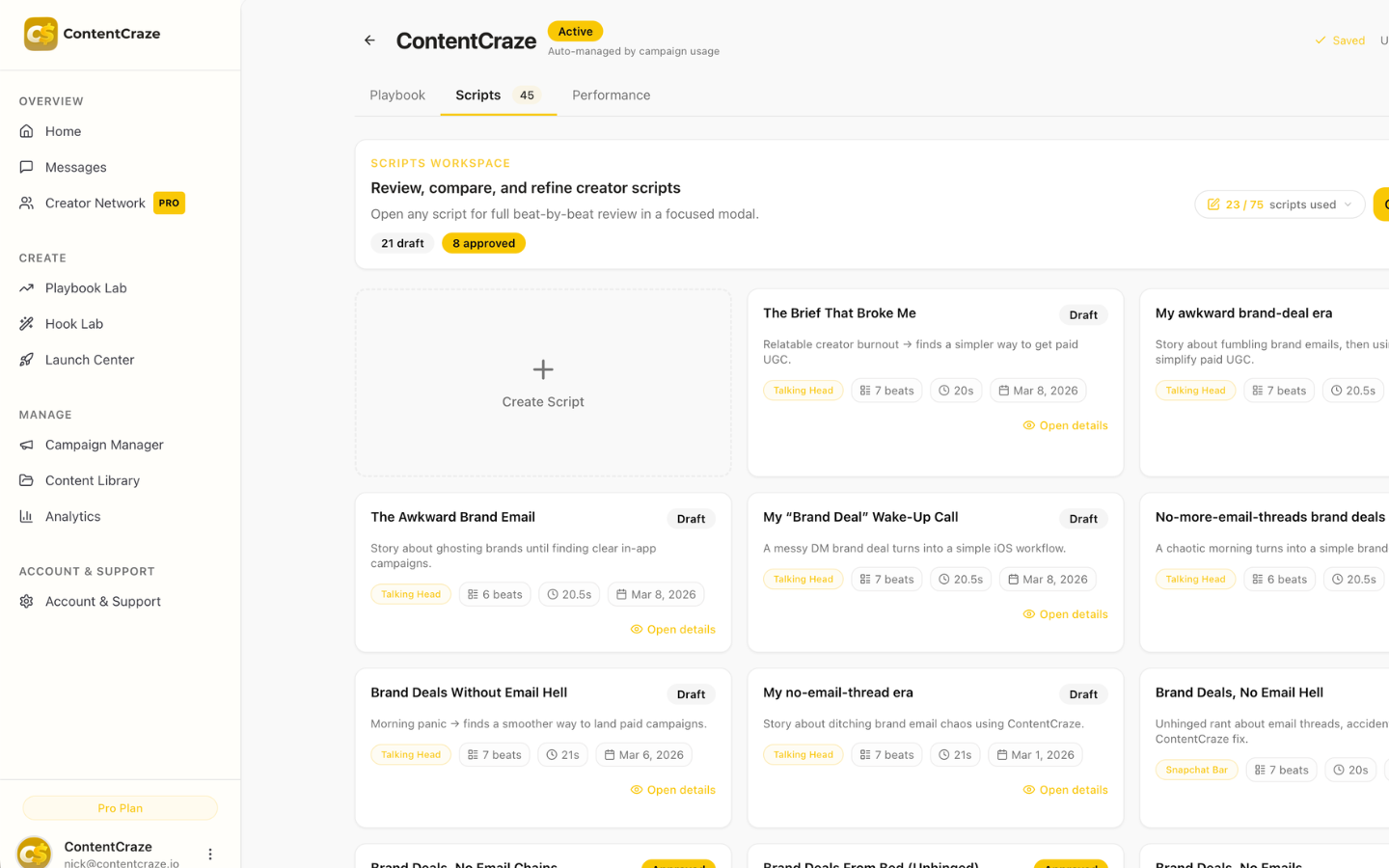Open details for The Brief That Broke Me
The height and width of the screenshot is (868, 1389).
1065,425
